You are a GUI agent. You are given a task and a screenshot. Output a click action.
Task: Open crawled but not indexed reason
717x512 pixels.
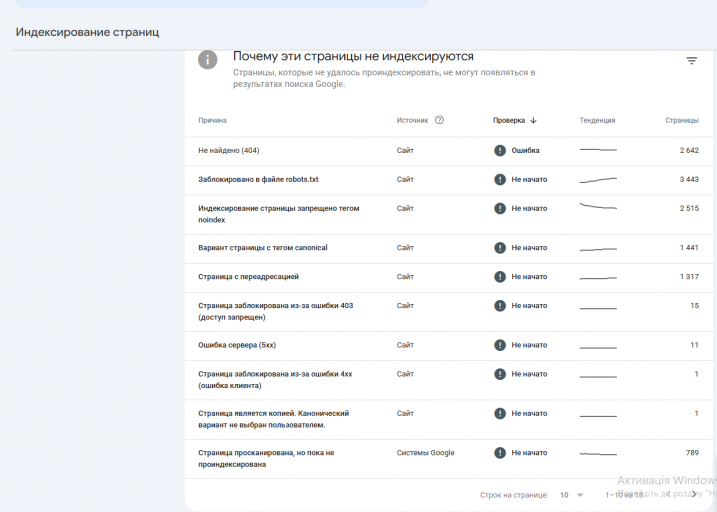tap(266, 459)
